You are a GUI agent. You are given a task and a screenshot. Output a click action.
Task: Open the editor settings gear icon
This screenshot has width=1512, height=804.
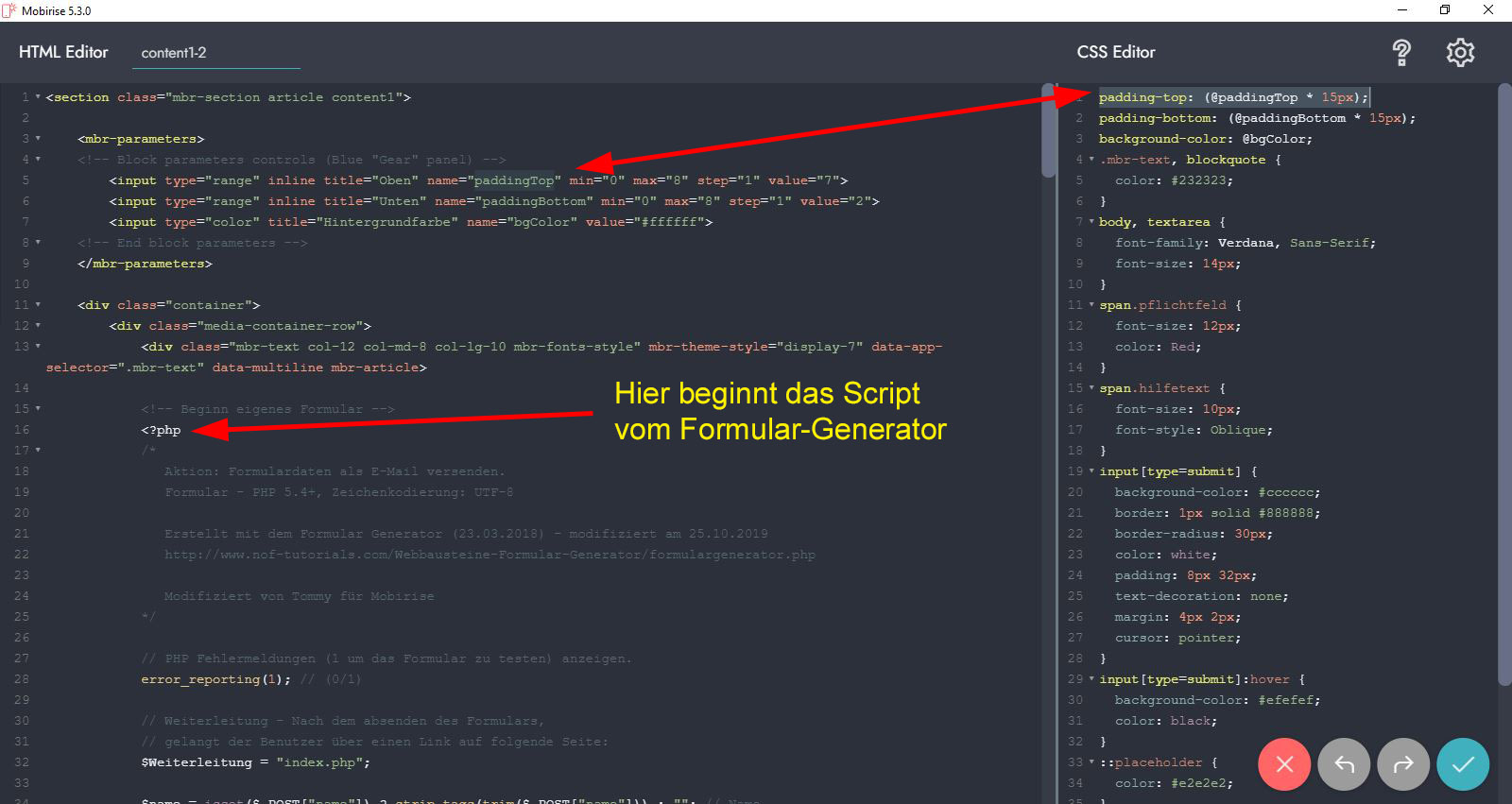1460,53
